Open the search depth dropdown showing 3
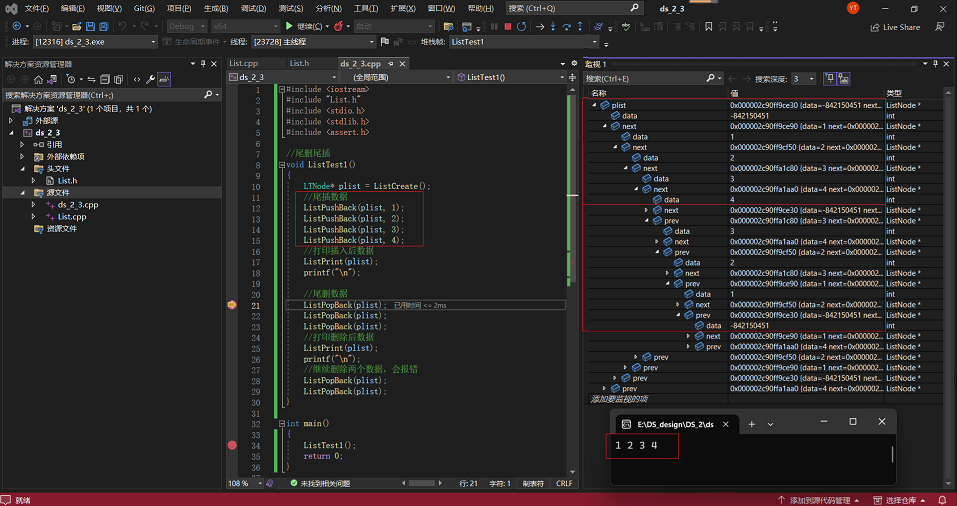957x506 pixels. pyautogui.click(x=803, y=79)
